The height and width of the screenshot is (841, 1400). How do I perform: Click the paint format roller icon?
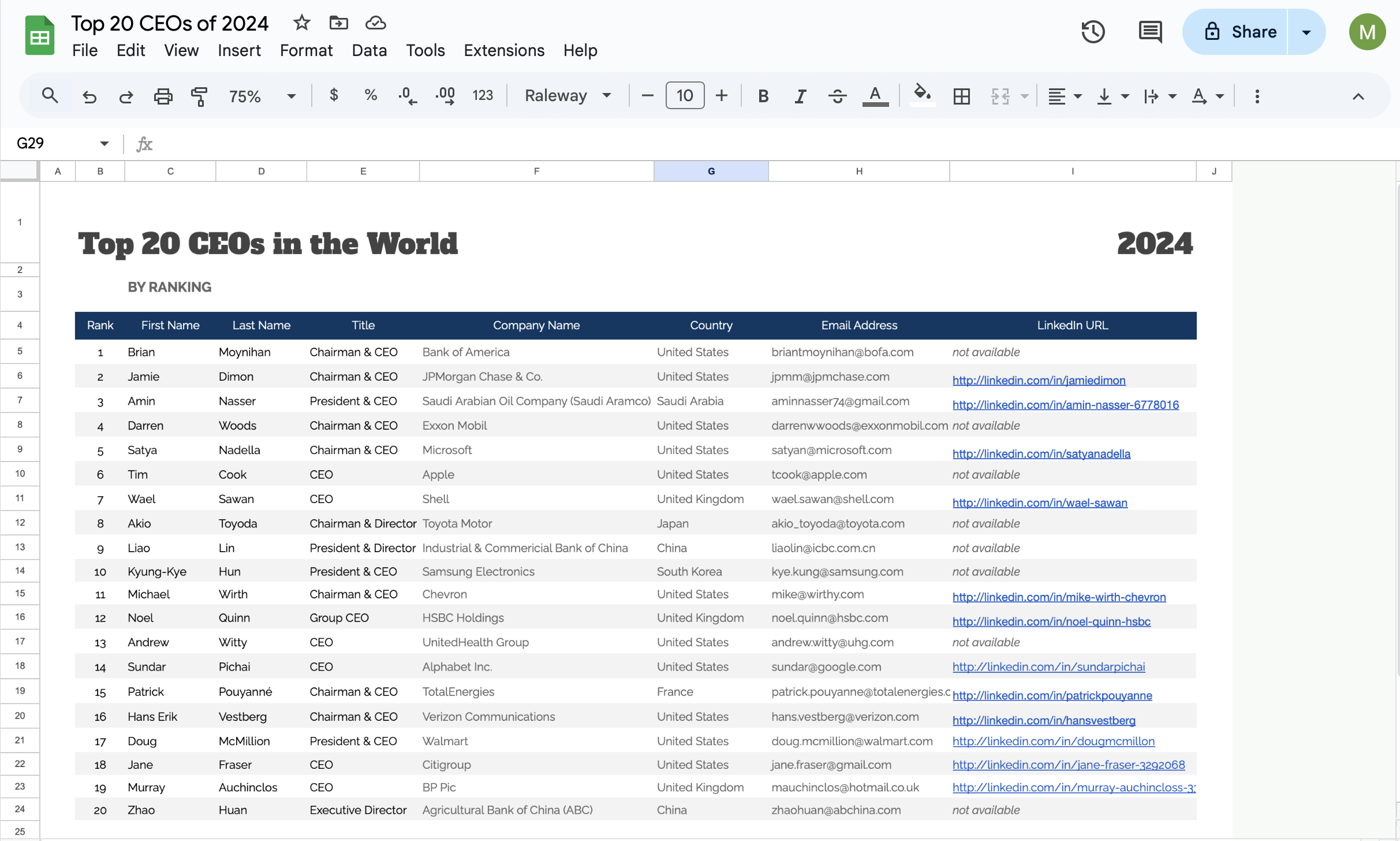199,96
